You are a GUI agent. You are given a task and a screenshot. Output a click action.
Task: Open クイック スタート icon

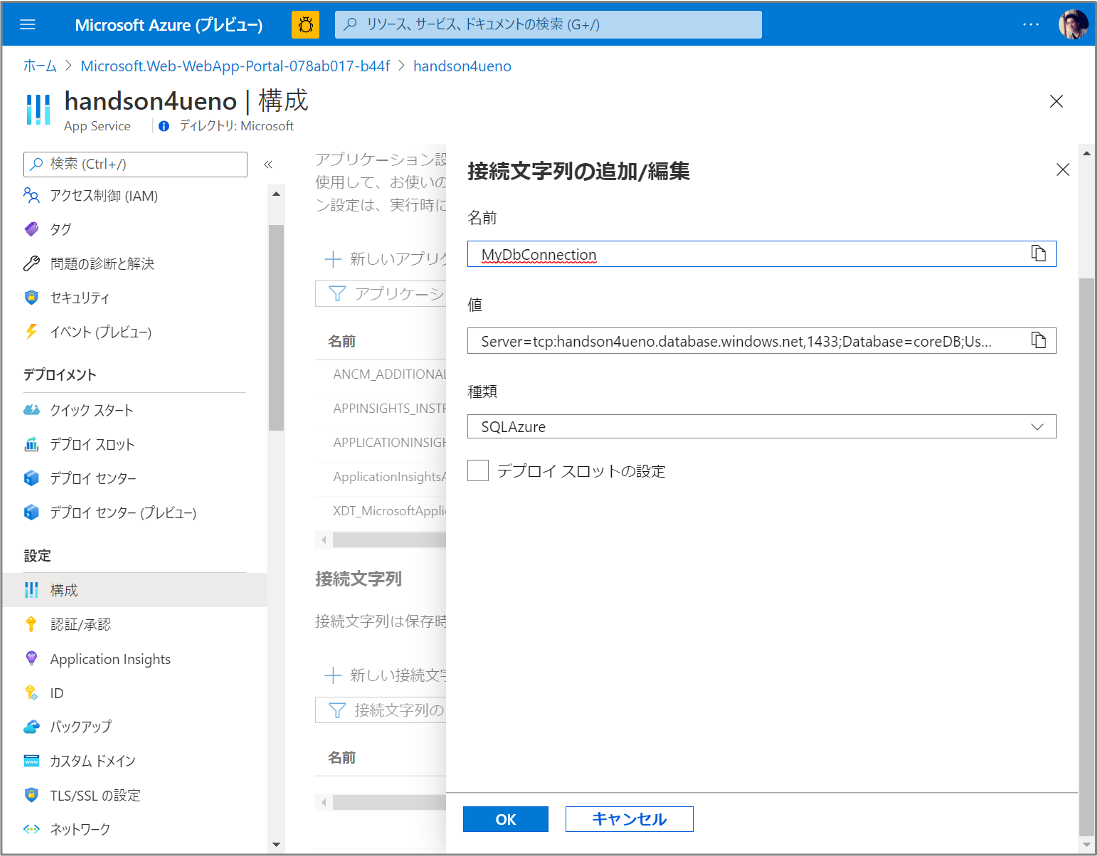tap(31, 410)
